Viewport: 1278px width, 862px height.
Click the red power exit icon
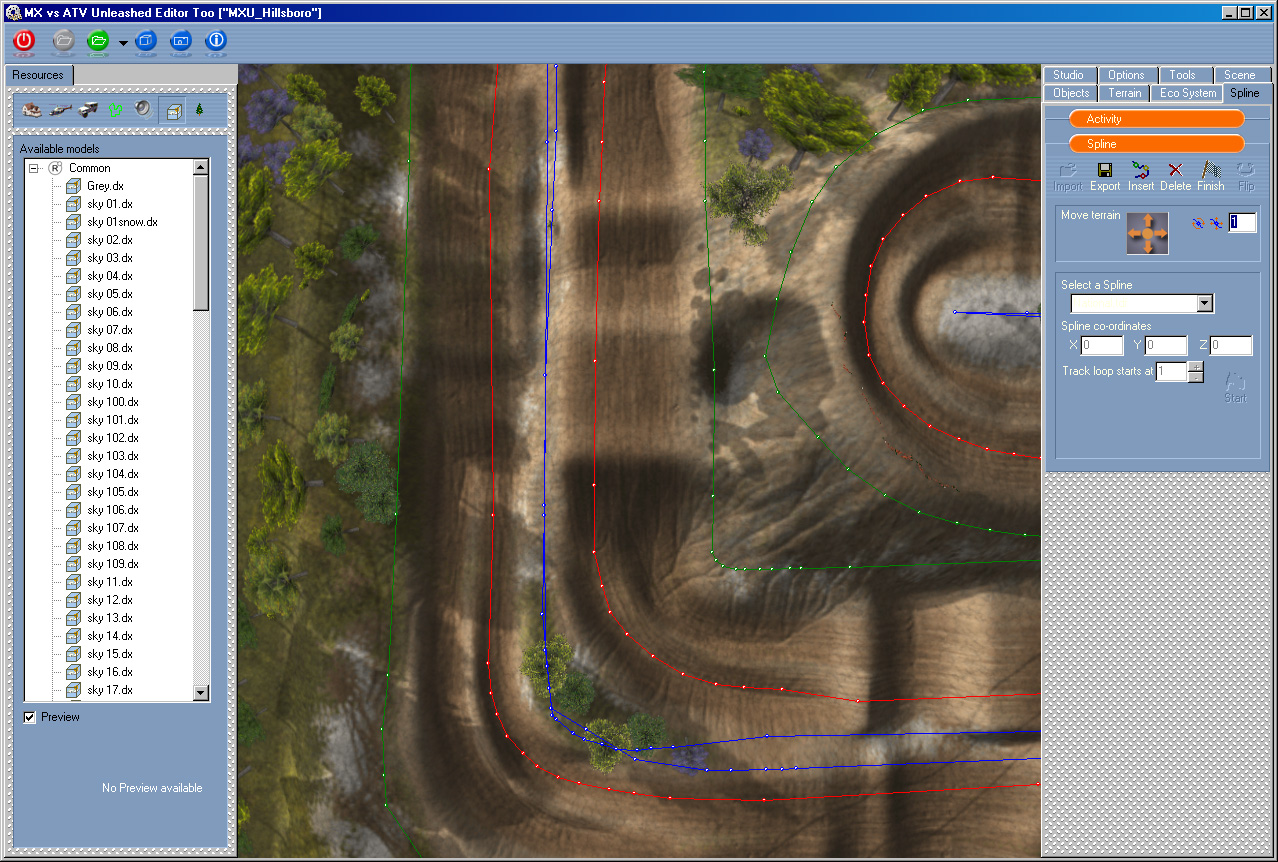coord(24,41)
